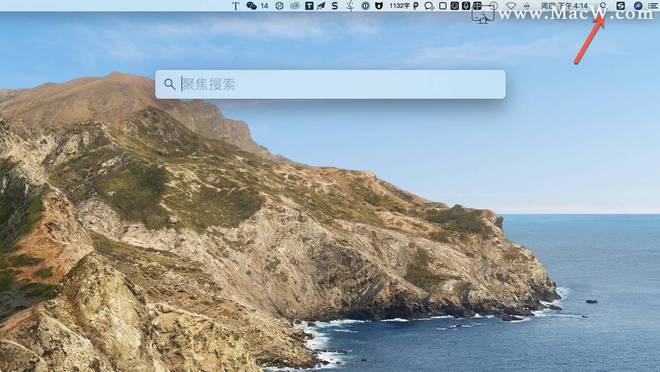This screenshot has width=660, height=372.
Task: Open the Wi-Fi status menu
Action: point(511,5)
